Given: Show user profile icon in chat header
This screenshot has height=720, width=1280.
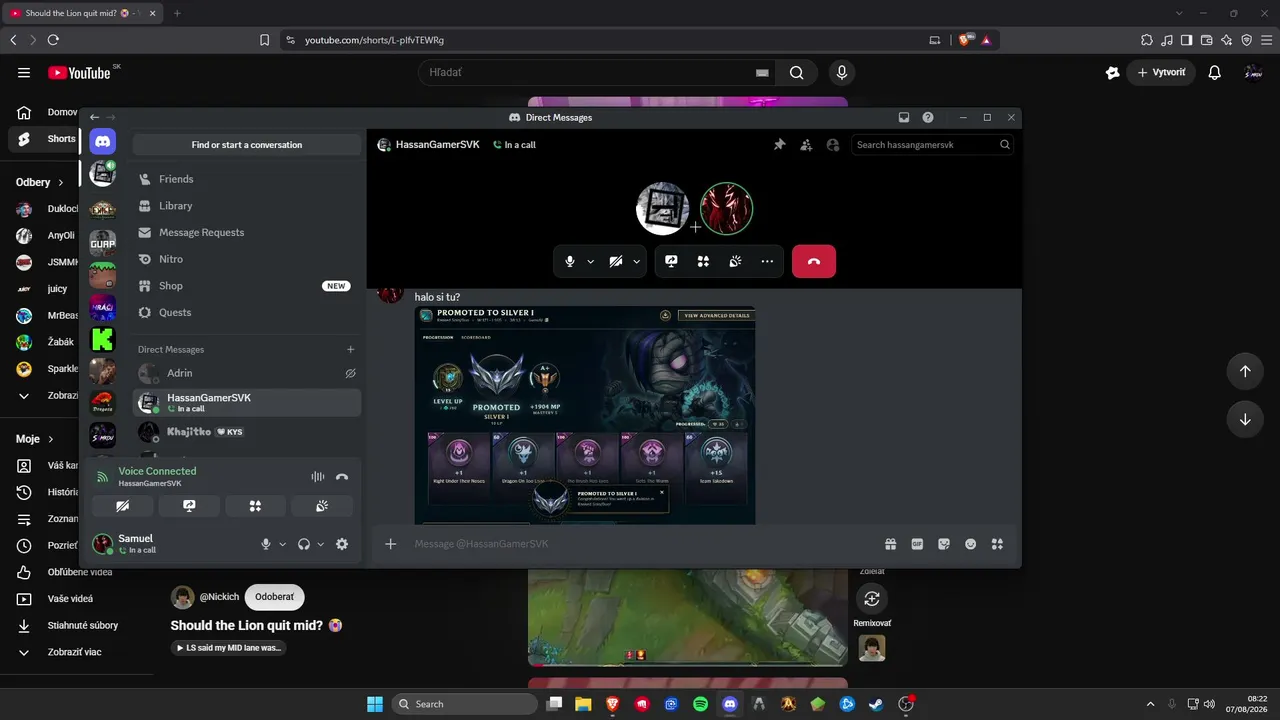Looking at the screenshot, I should click(x=833, y=145).
